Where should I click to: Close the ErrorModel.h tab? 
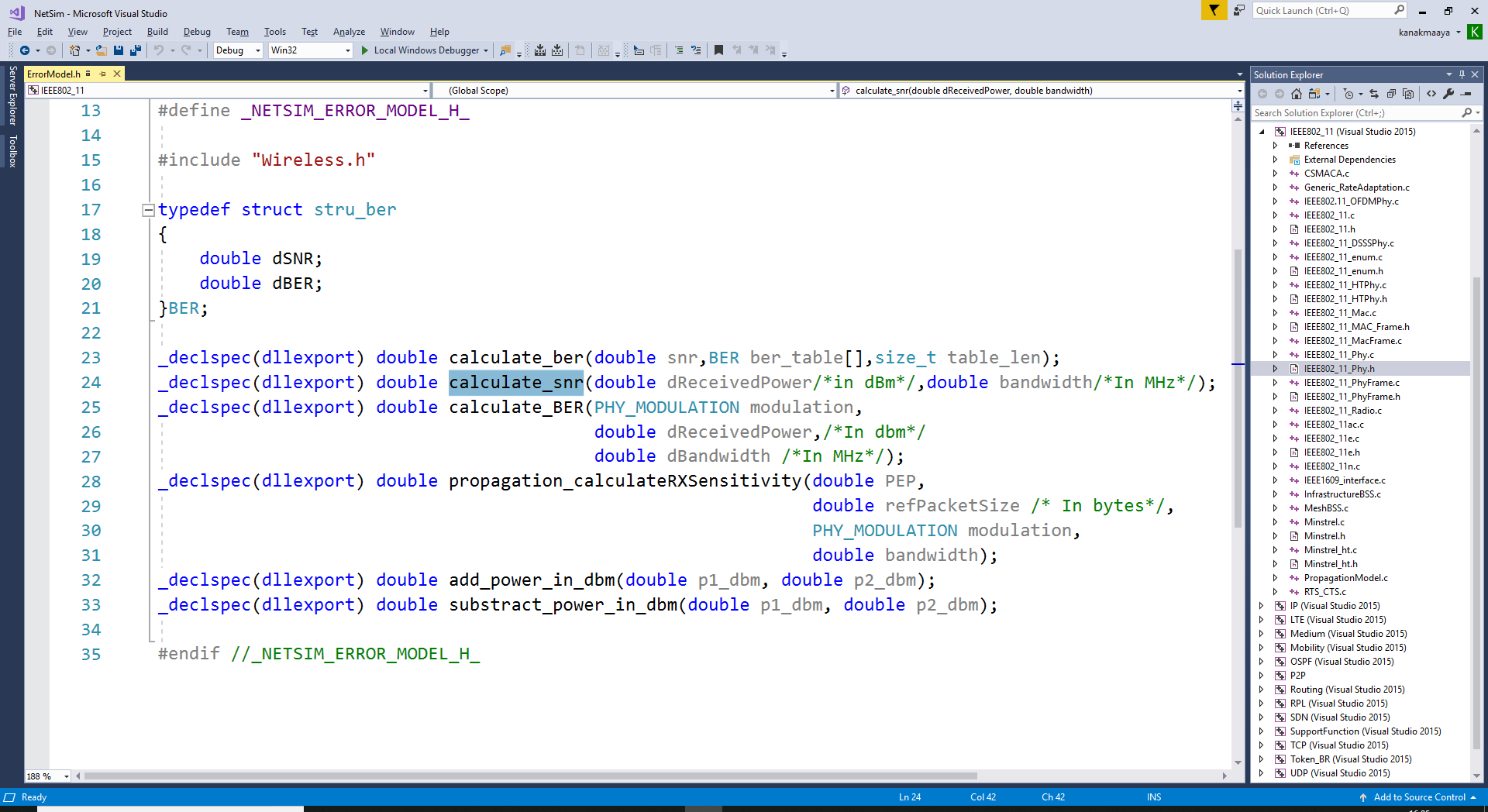[117, 74]
